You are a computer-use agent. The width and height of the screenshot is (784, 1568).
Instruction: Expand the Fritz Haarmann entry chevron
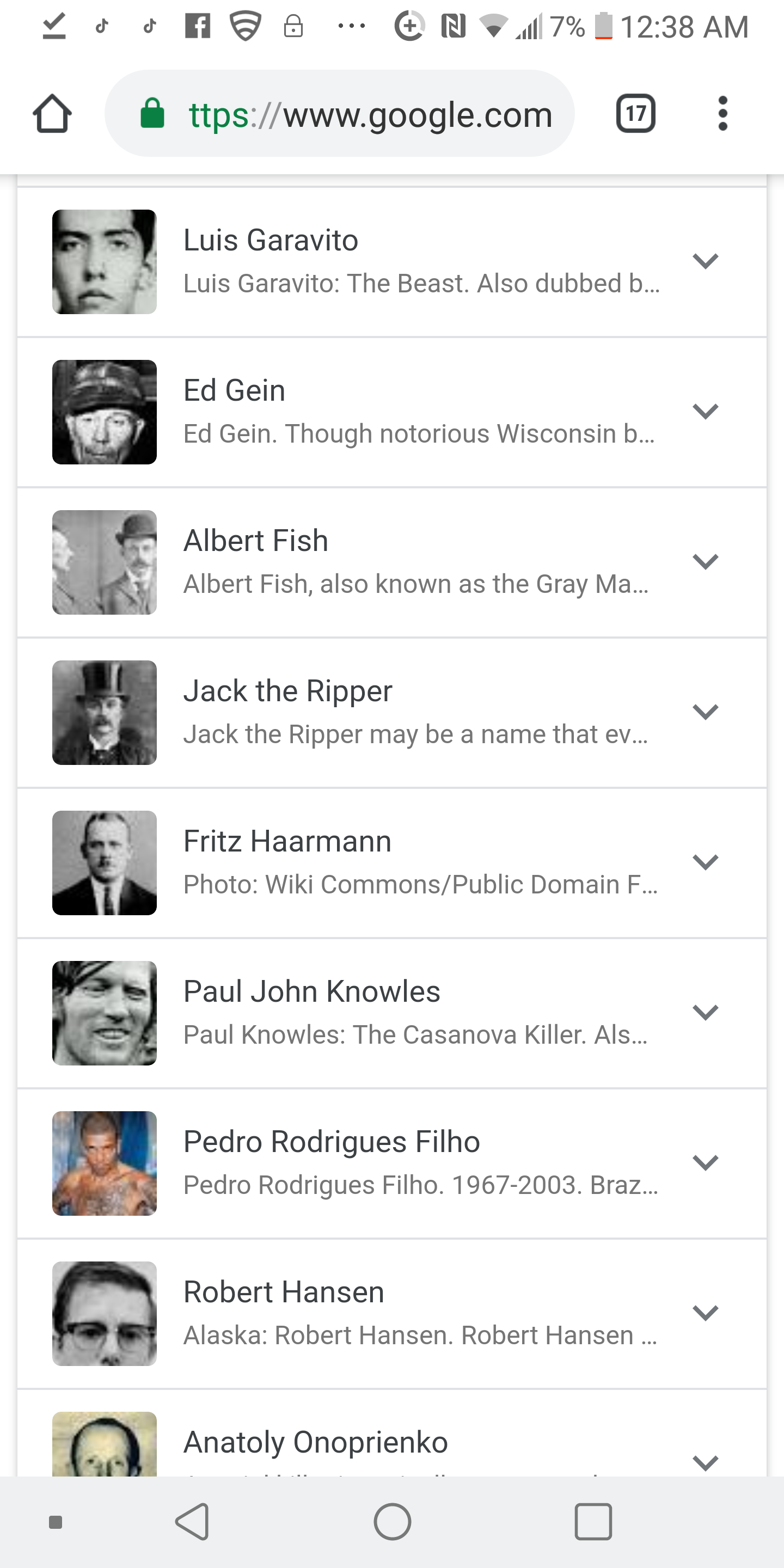(706, 862)
